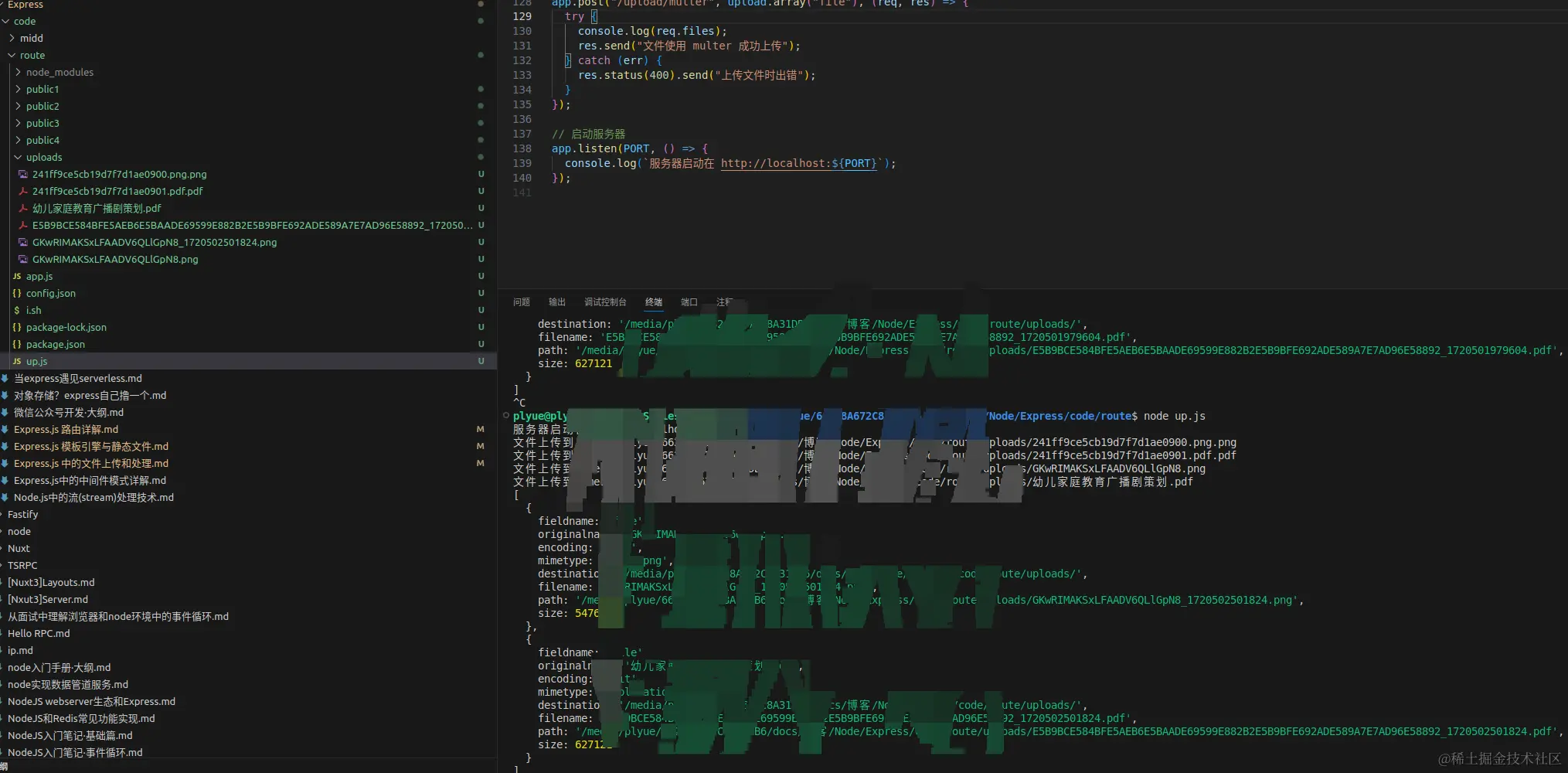Click the shell script icon beside i.sh
The width and height of the screenshot is (1568, 773).
point(17,311)
